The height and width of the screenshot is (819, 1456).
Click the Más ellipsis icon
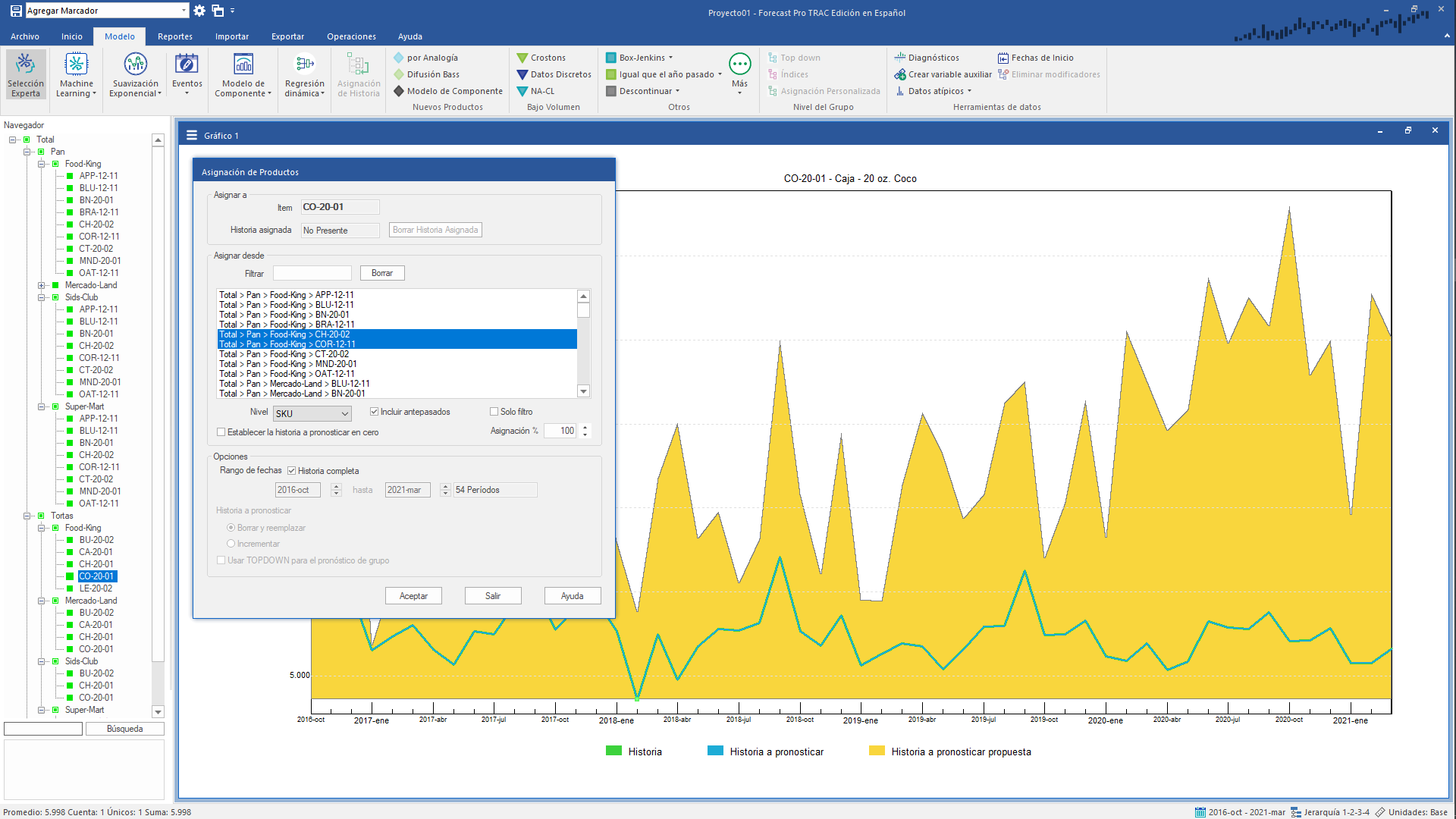[739, 64]
